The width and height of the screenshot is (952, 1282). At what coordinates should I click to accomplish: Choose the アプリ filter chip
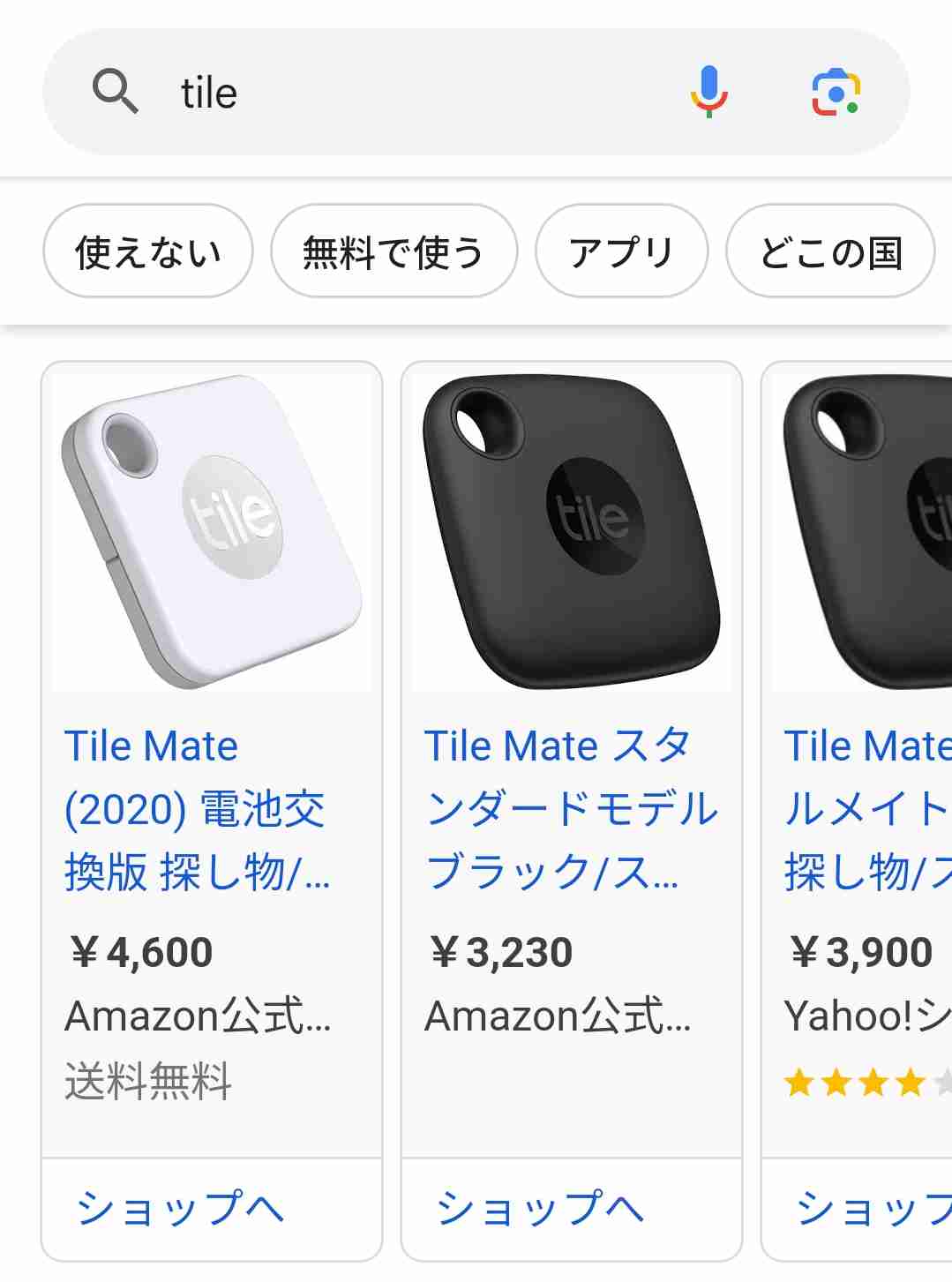tap(621, 251)
